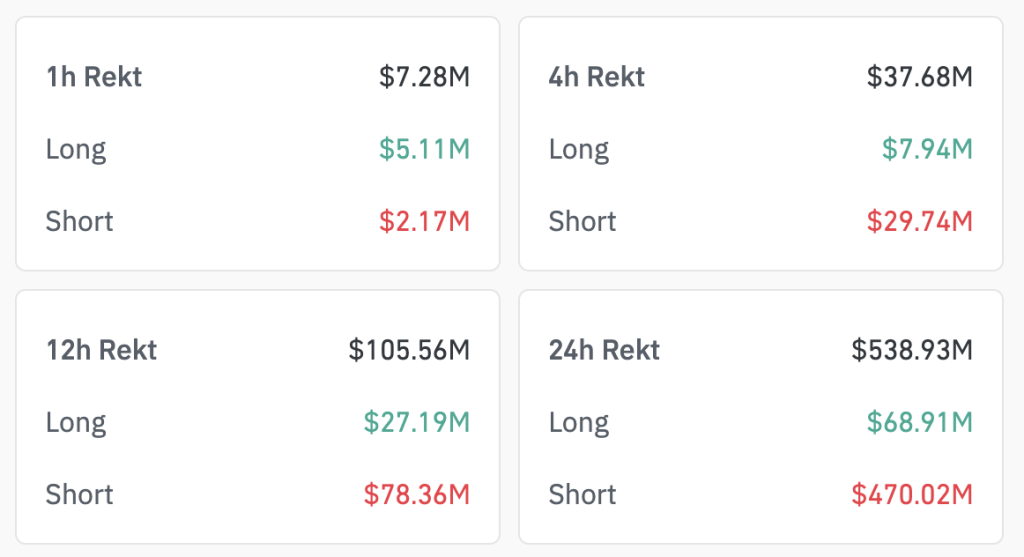Select the 12h Long $27.19M value
The height and width of the screenshot is (557, 1024).
click(416, 422)
